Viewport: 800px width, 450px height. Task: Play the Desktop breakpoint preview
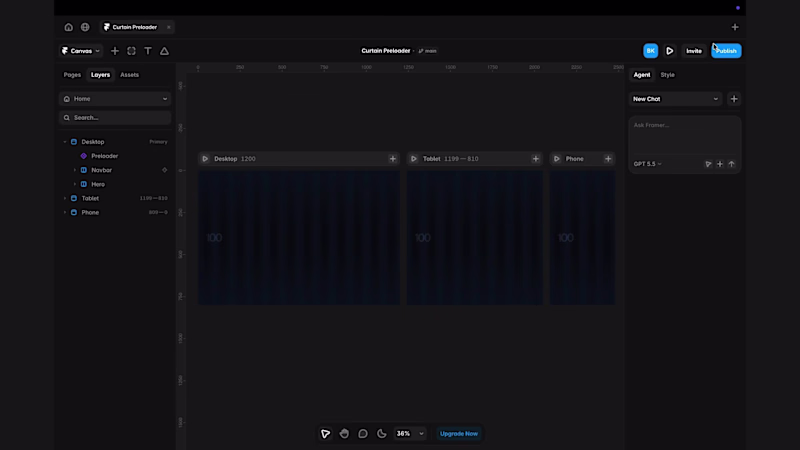(x=205, y=159)
